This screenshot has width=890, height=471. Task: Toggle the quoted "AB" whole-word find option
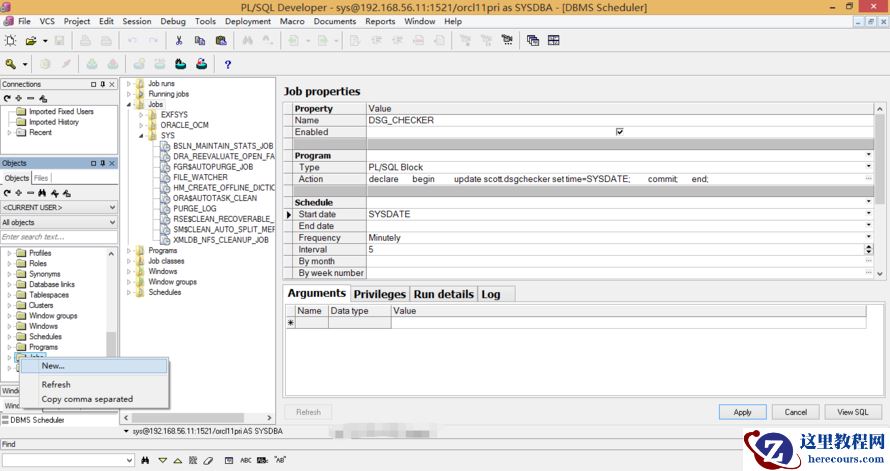click(x=280, y=460)
